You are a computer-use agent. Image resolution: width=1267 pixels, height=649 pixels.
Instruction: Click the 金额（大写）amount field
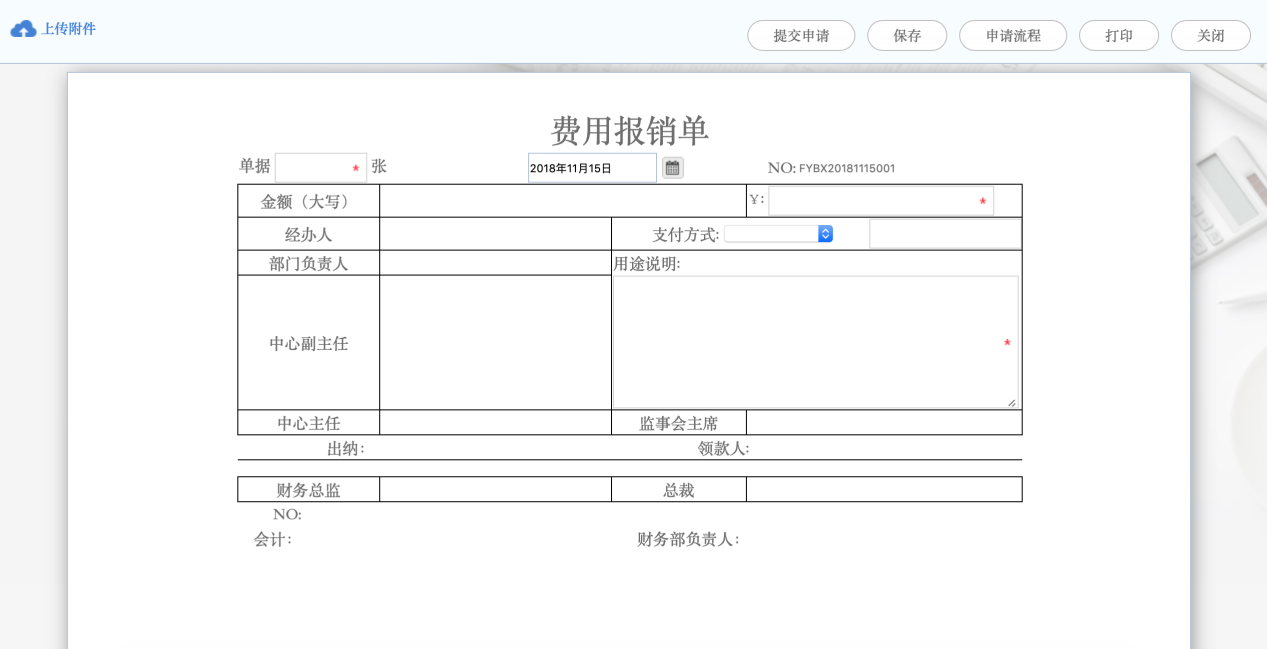tap(560, 200)
